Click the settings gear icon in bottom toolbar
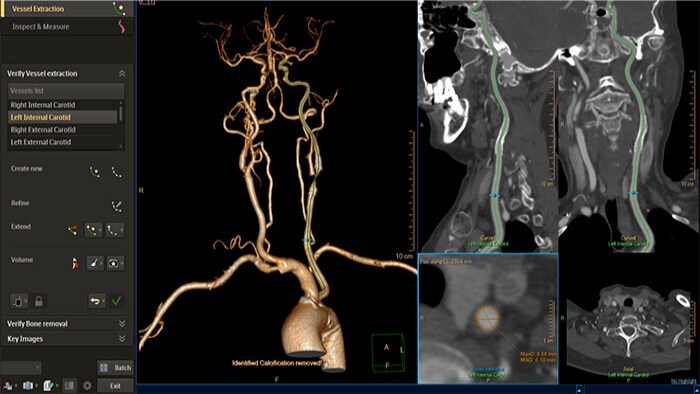The height and width of the screenshot is (394, 700). (87, 385)
